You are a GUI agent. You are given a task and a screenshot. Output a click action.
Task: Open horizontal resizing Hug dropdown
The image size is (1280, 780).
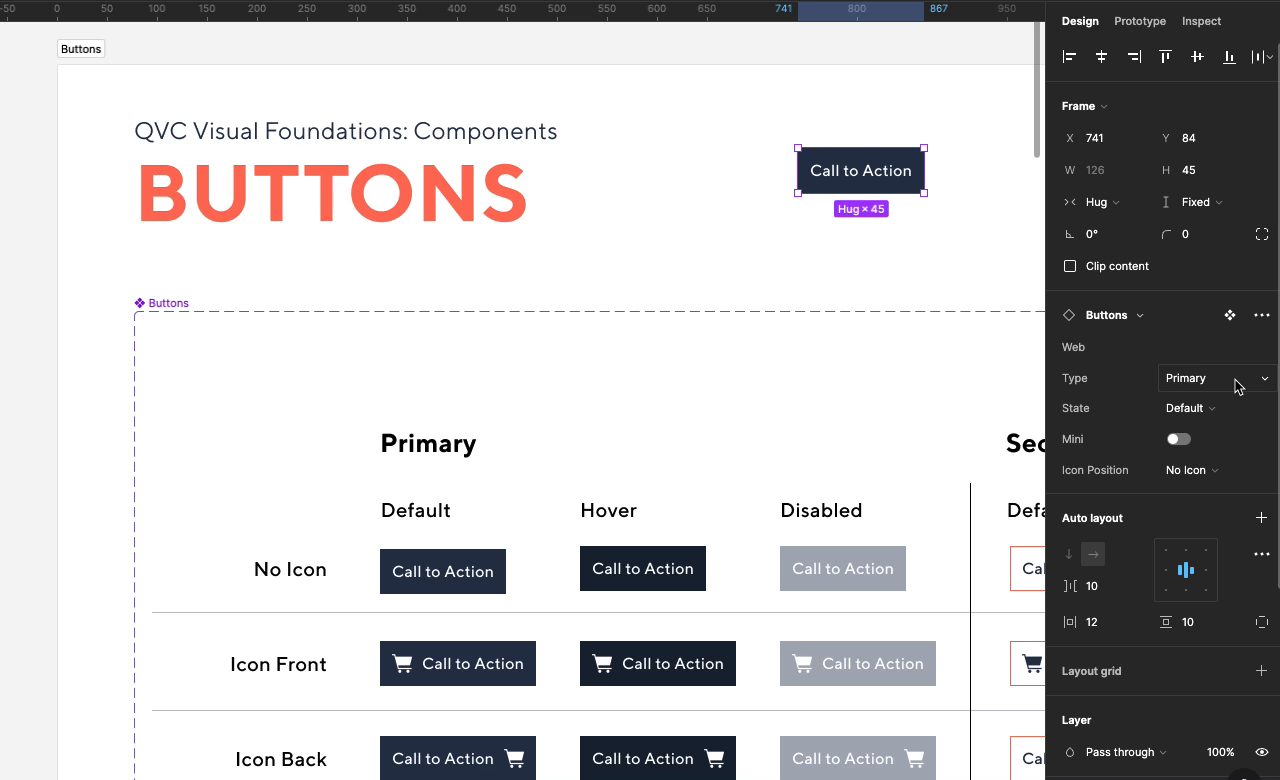pos(1102,202)
